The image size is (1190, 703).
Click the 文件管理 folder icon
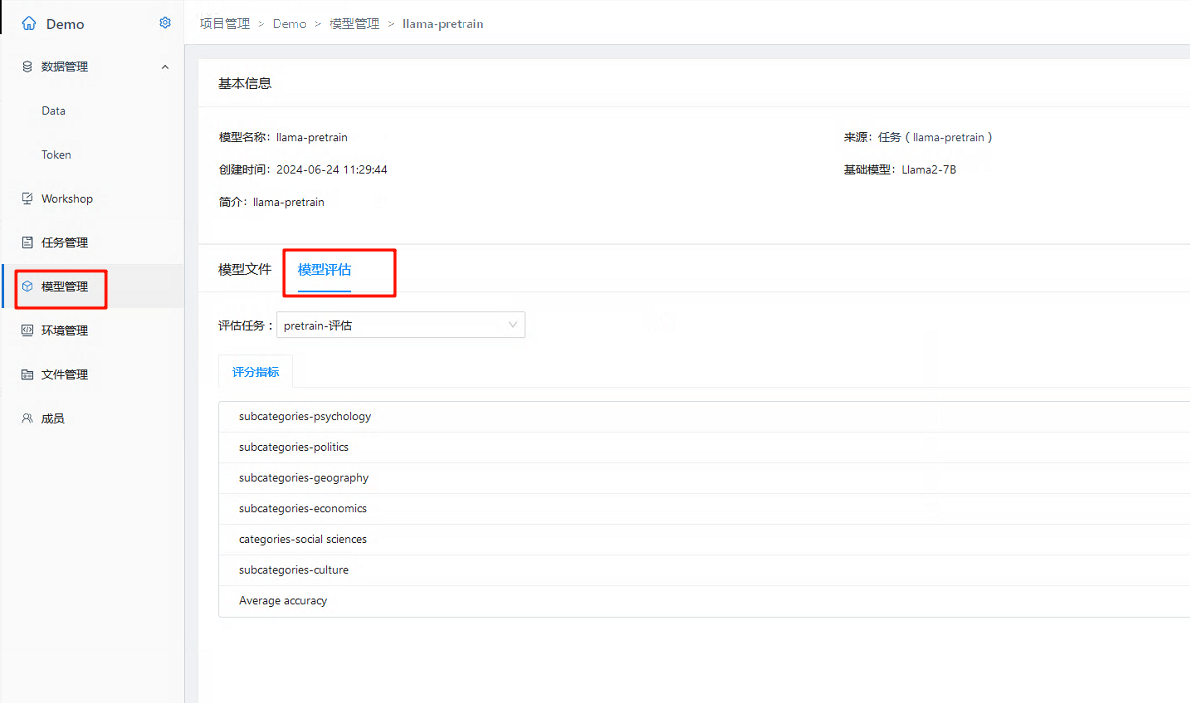[28, 375]
